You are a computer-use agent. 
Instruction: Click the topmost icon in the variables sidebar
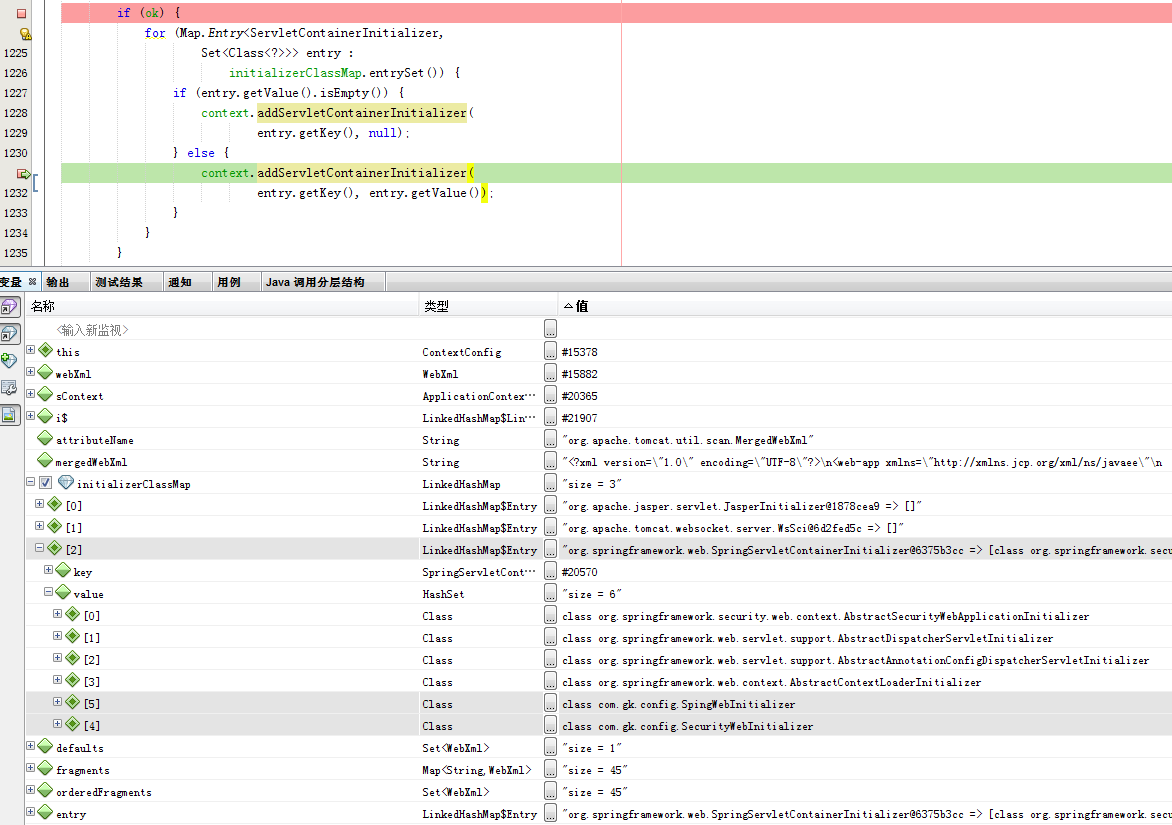pos(10,307)
